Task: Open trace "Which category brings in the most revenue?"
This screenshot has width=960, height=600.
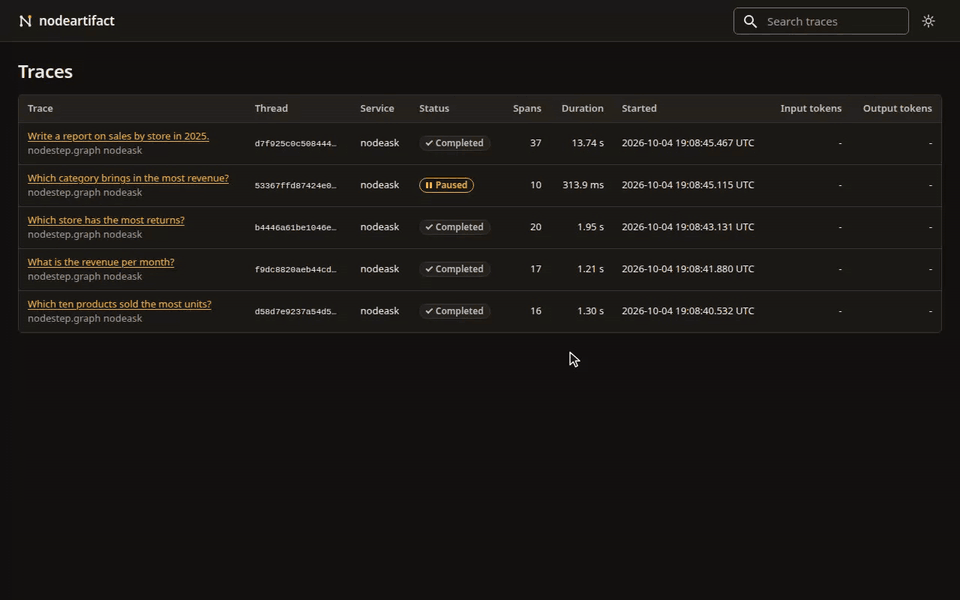Action: click(x=128, y=178)
